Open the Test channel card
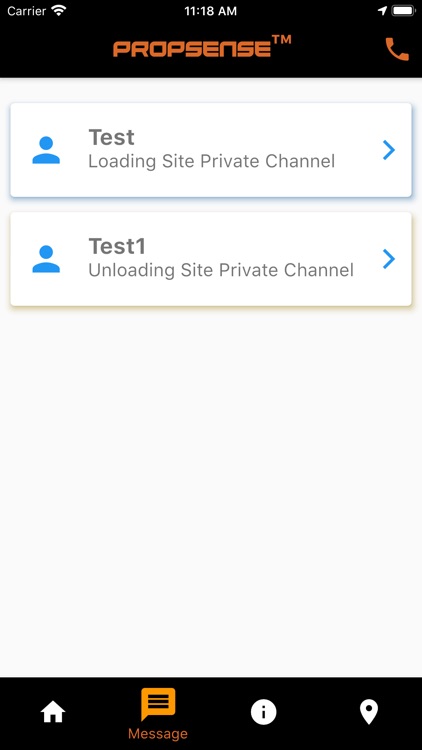The height and width of the screenshot is (750, 422). [x=211, y=150]
